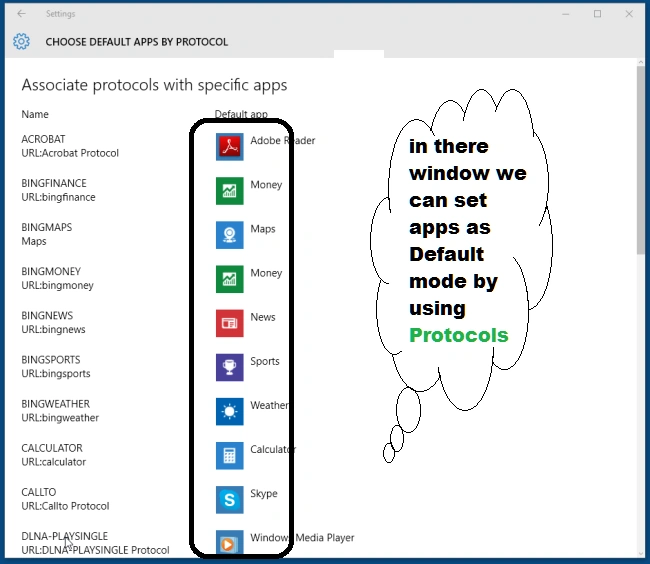Click the ACROBAT protocol name

(x=44, y=139)
